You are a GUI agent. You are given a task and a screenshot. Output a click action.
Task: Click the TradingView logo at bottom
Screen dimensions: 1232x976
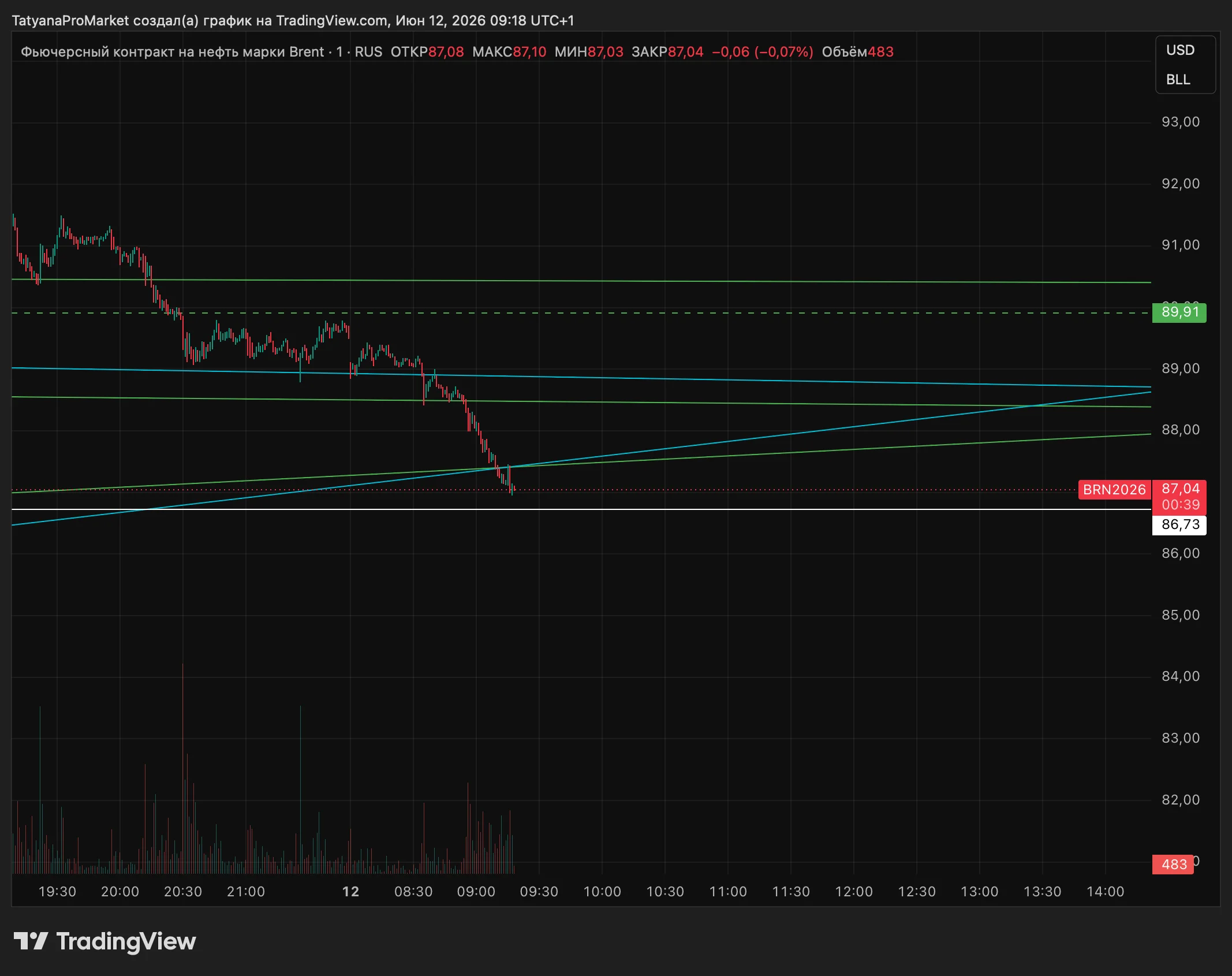pos(104,941)
